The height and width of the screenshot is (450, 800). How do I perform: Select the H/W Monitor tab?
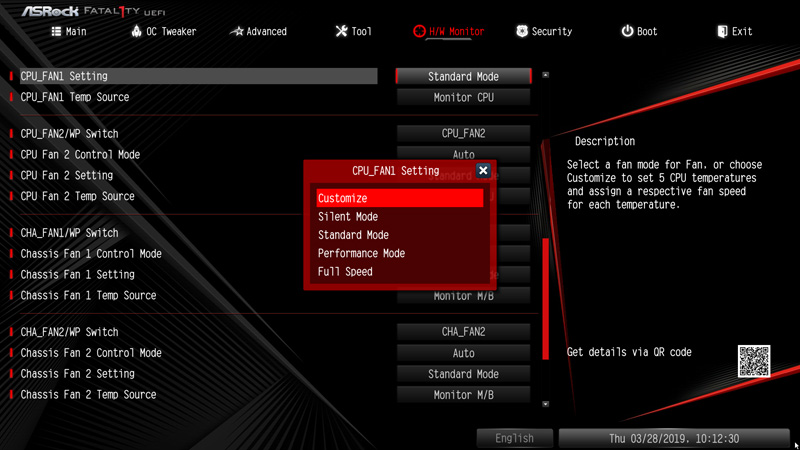[x=449, y=32]
